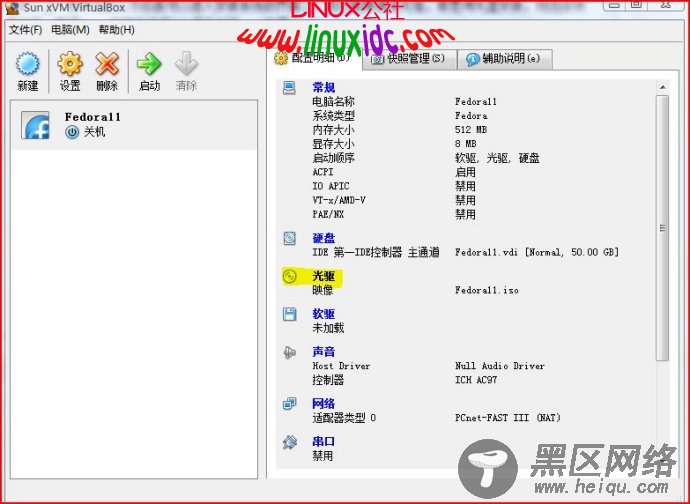The height and width of the screenshot is (504, 690).
Task: Click the PAE/NX label
Action: [x=328, y=214]
